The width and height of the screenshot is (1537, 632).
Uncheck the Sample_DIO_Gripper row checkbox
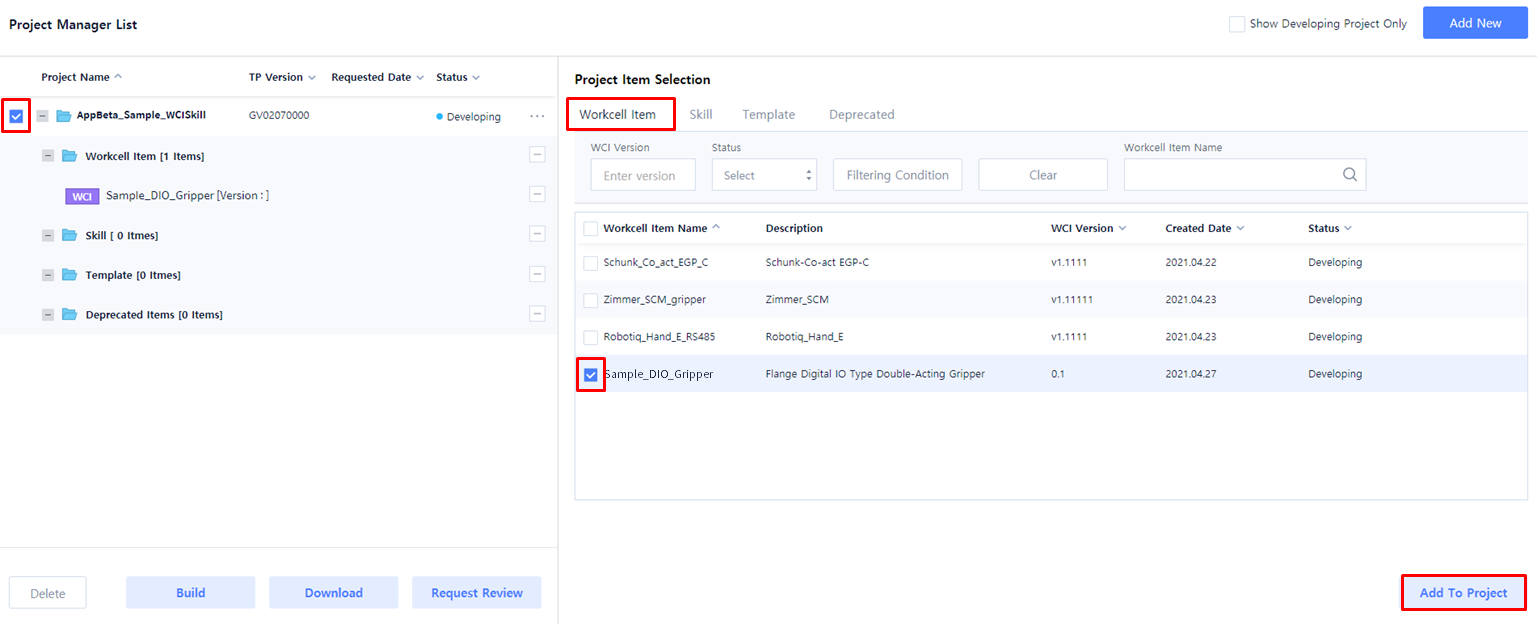point(591,375)
